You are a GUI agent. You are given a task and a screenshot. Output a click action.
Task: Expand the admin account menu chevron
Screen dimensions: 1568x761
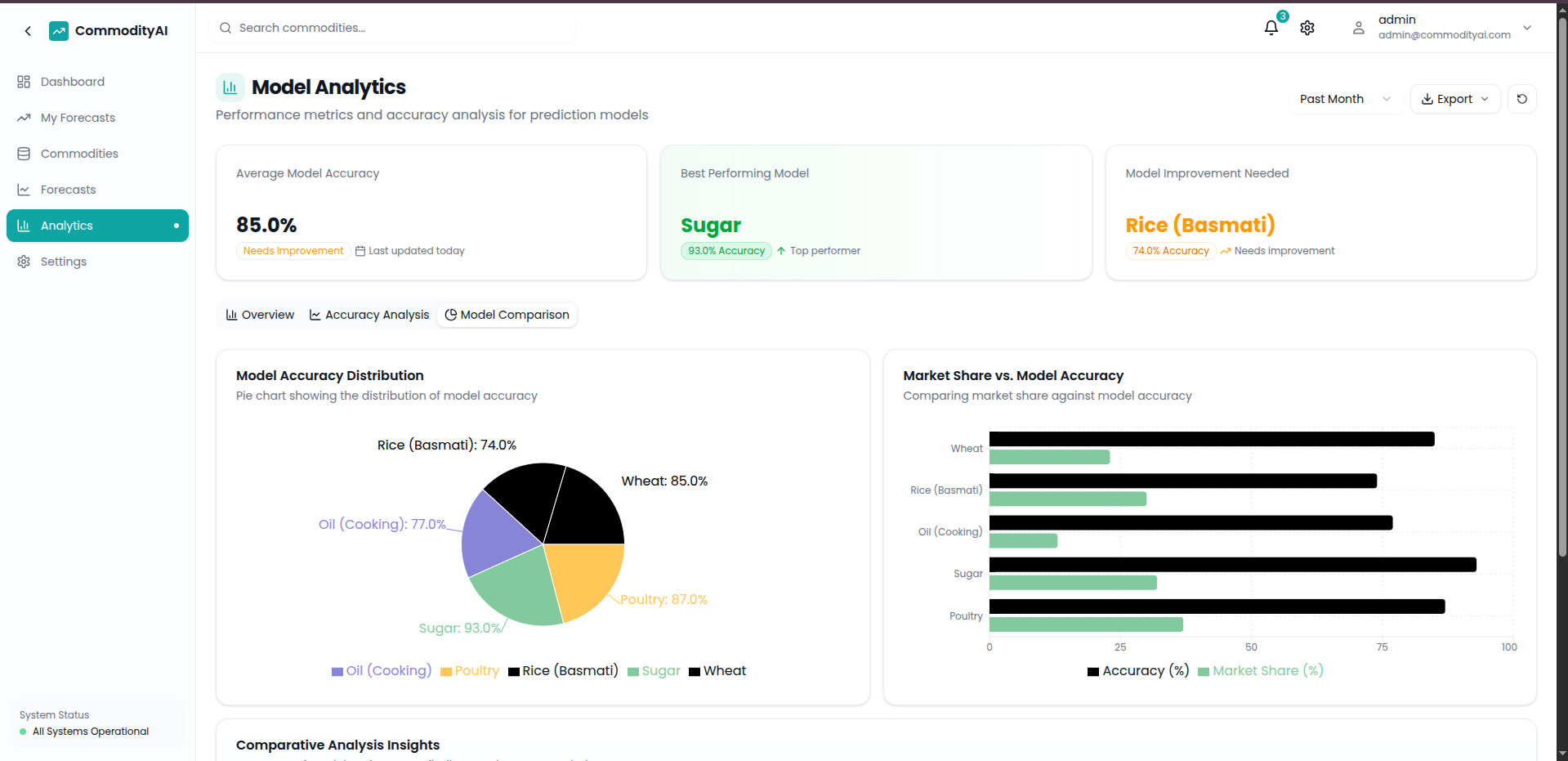pyautogui.click(x=1527, y=28)
